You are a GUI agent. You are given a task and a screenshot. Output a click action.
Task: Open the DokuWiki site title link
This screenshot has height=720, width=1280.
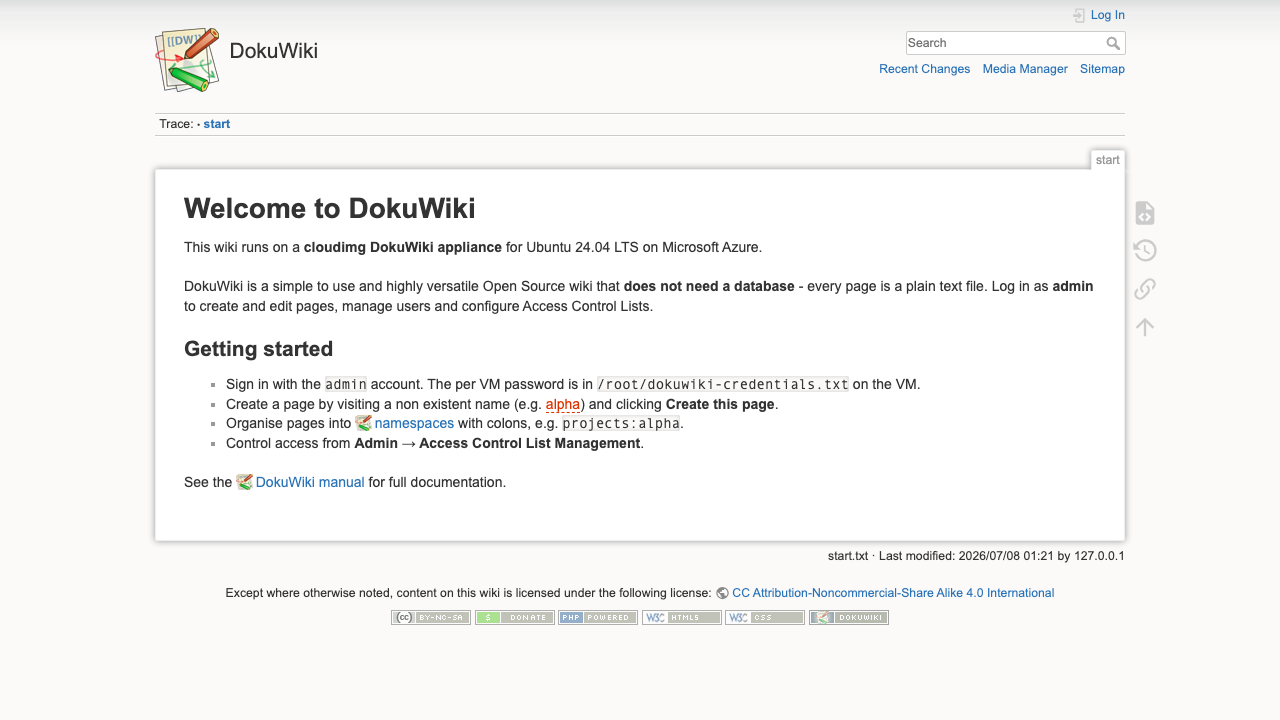[273, 51]
